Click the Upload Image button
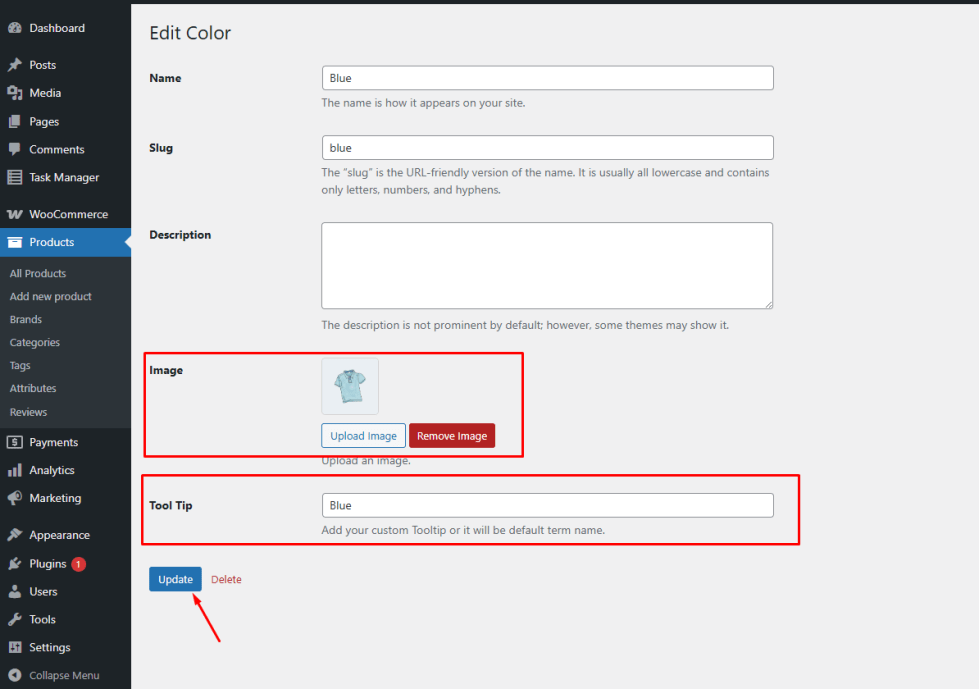979x689 pixels. click(x=363, y=436)
